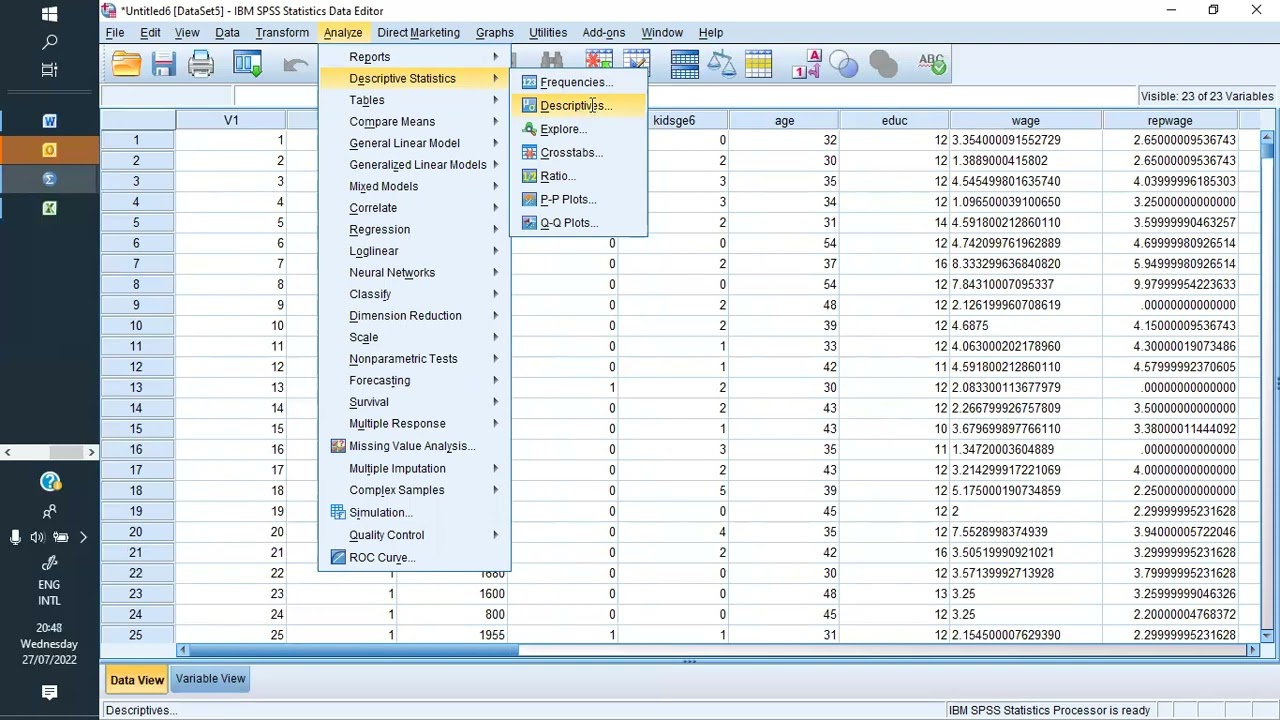
Task: Select the educ column header
Action: [x=894, y=120]
